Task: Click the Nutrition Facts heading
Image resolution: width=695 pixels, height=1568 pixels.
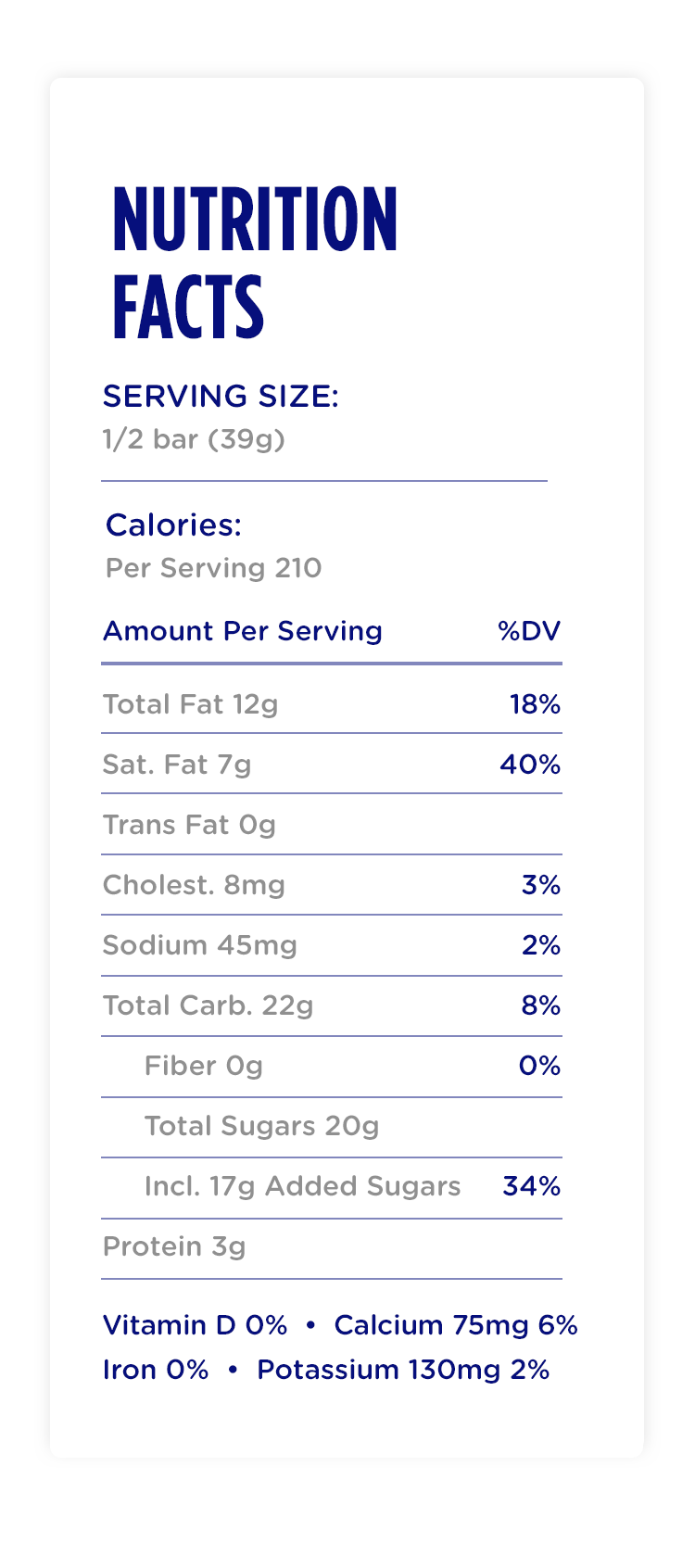Action: click(x=254, y=261)
